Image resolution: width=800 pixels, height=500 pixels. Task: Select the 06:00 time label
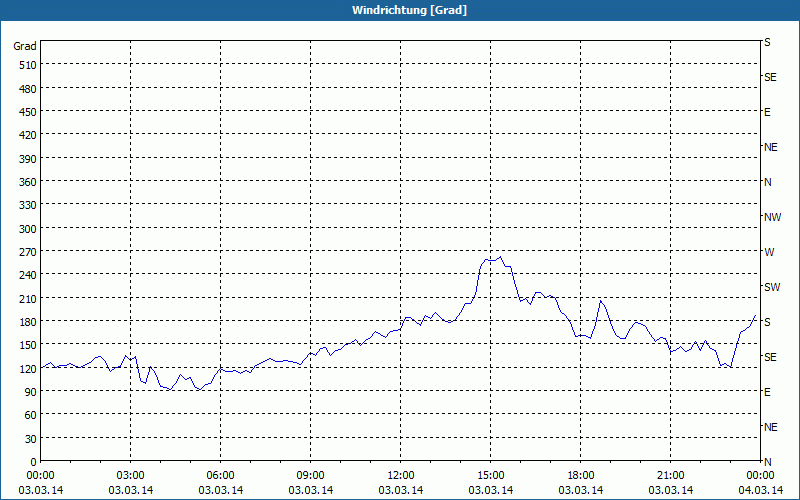220,476
